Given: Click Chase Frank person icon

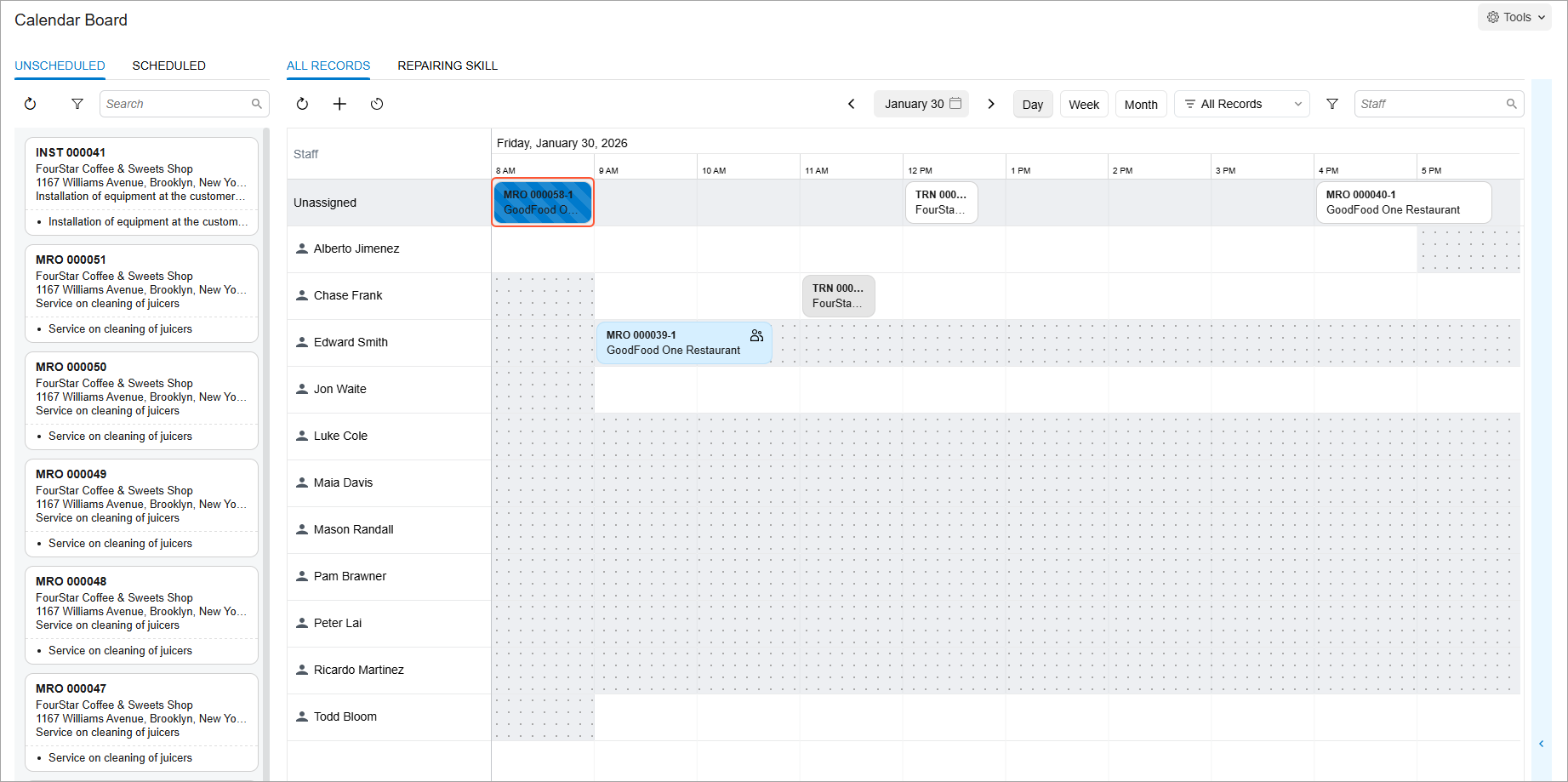Looking at the screenshot, I should point(301,295).
